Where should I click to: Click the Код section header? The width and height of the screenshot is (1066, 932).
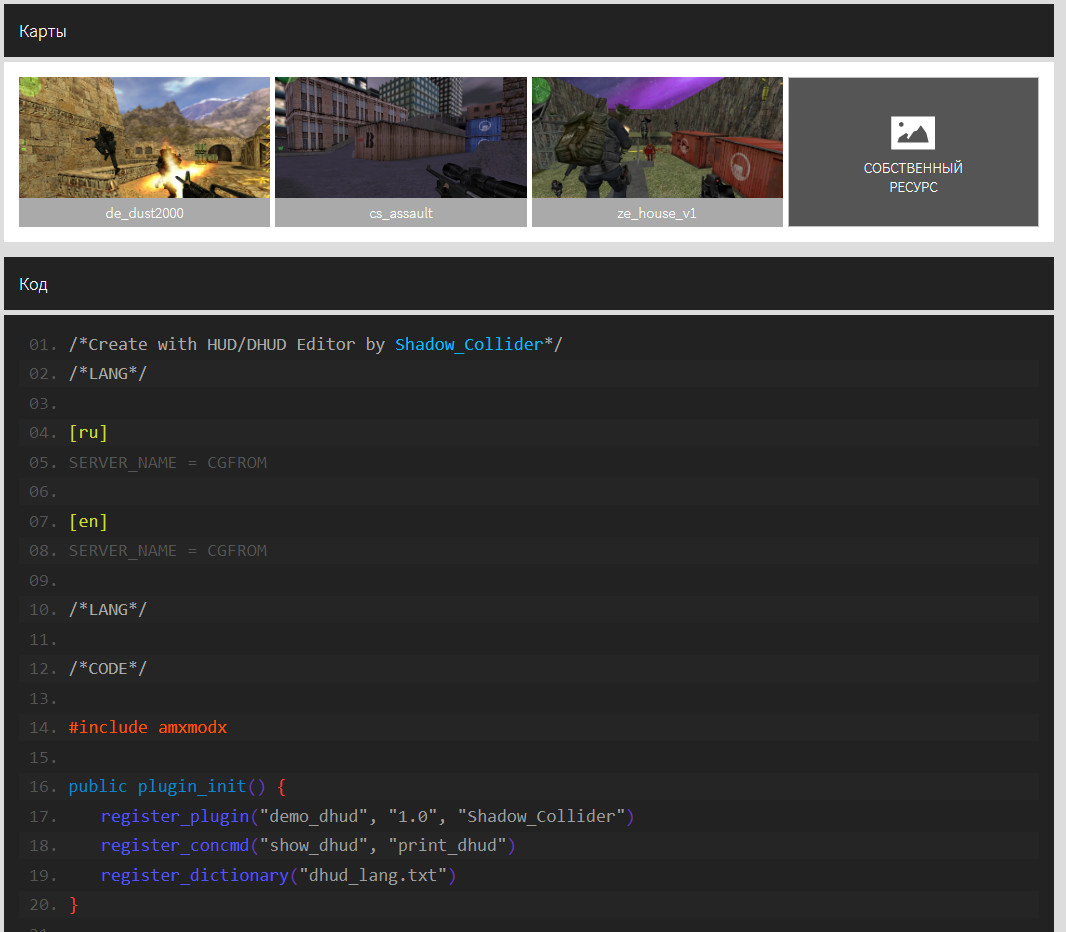coord(33,284)
